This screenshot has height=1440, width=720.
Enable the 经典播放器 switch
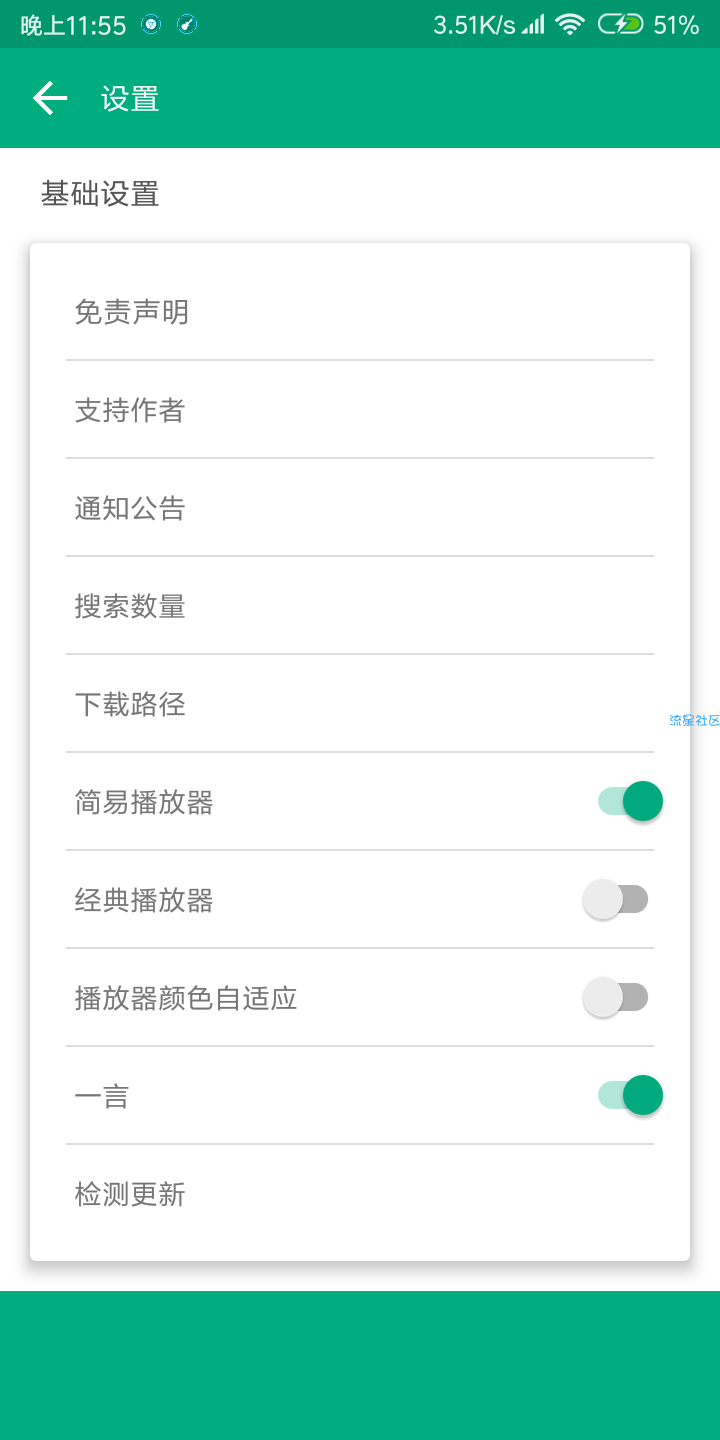tap(616, 899)
